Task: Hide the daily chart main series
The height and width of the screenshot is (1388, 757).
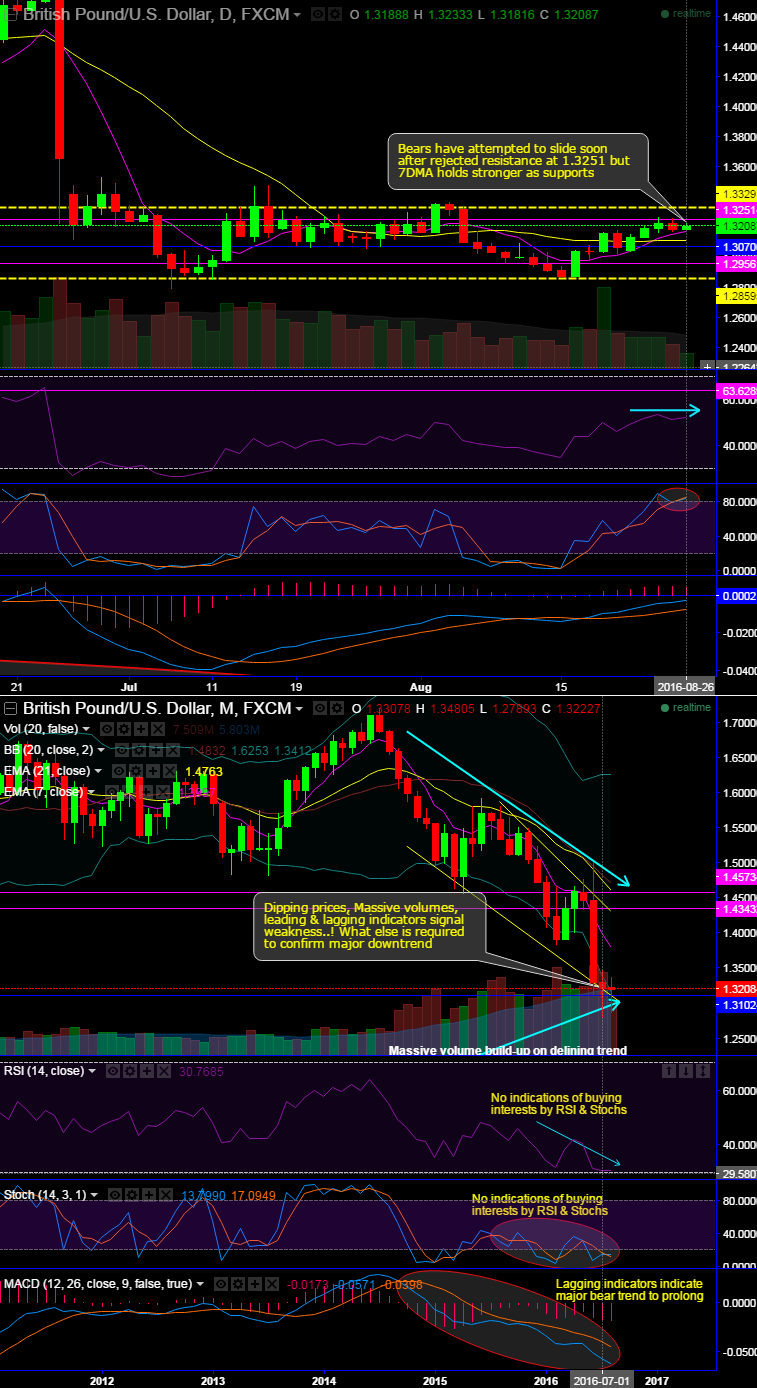Action: pyautogui.click(x=319, y=15)
